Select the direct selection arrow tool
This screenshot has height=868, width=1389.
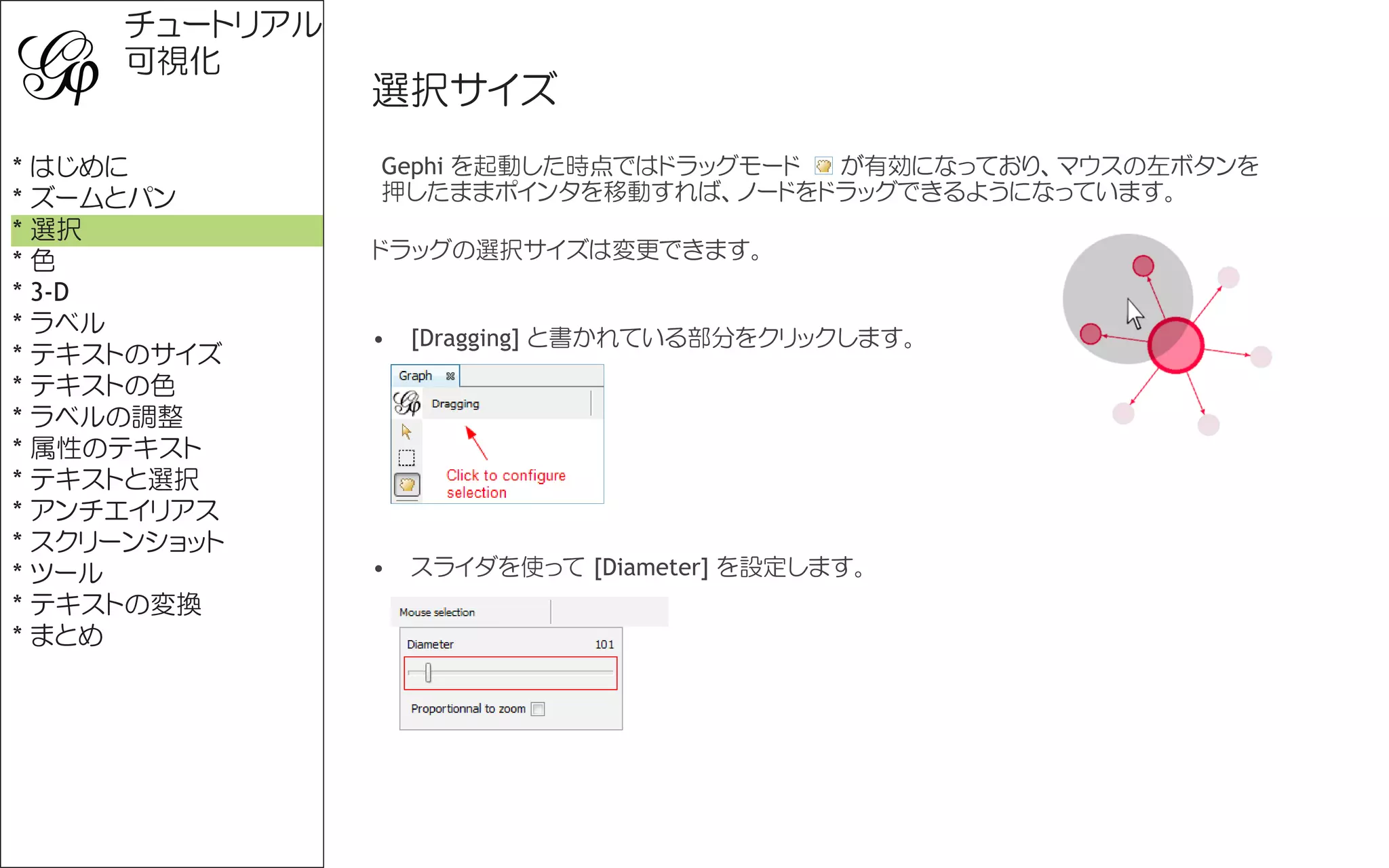click(406, 431)
